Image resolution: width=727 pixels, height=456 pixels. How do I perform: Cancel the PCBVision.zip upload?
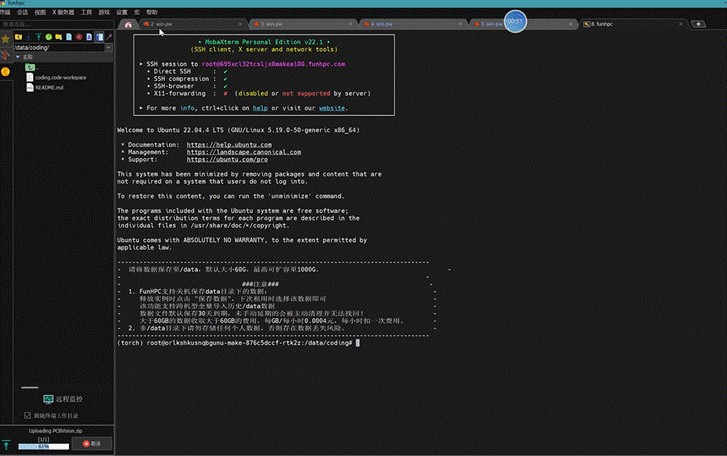92,443
